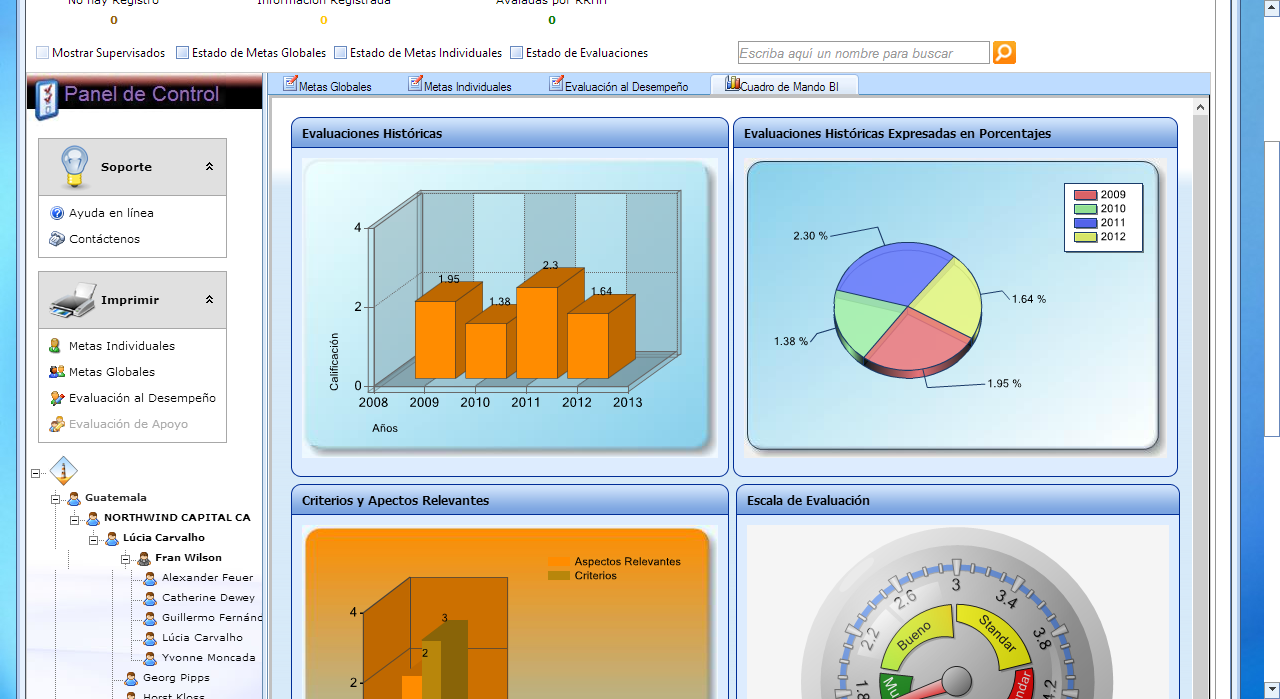The width and height of the screenshot is (1280, 699).
Task: Focus the name search input field
Action: [x=864, y=53]
